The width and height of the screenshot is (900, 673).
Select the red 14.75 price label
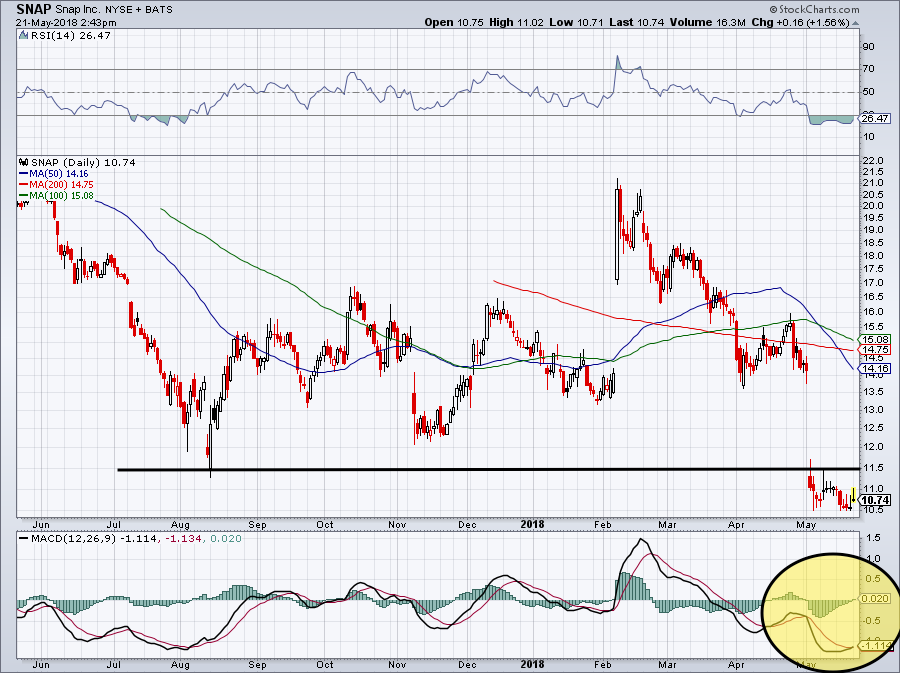(x=875, y=349)
